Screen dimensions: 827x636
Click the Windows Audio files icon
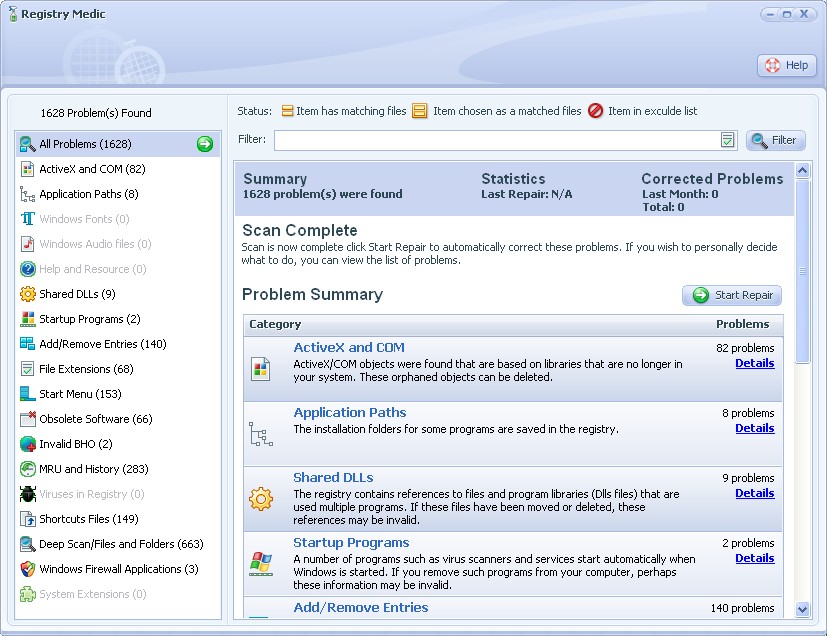(27, 244)
